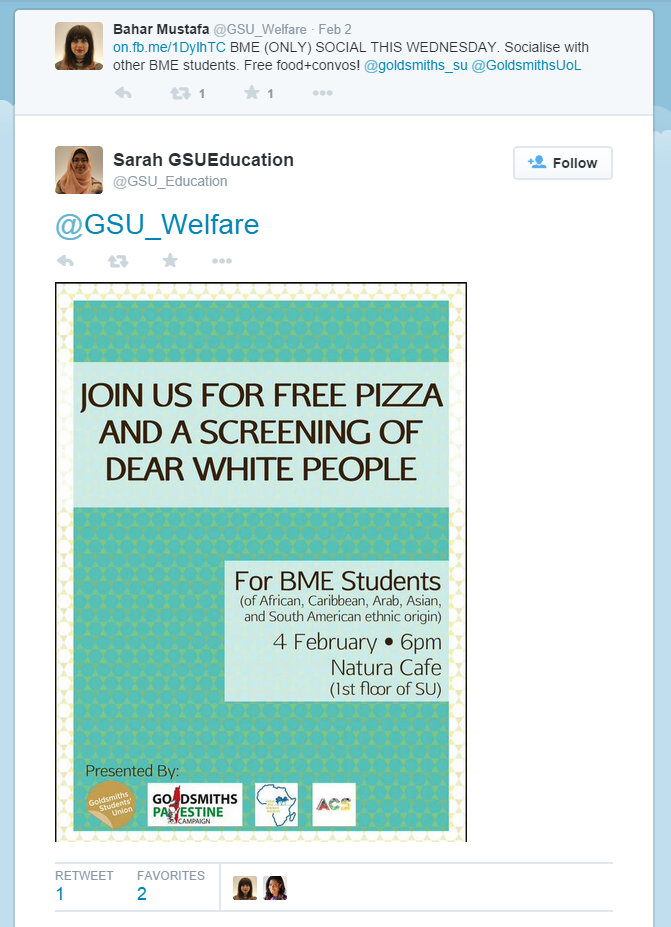This screenshot has height=927, width=671.
Task: Open the large @GSU_Welfare mention
Action: coord(157,225)
